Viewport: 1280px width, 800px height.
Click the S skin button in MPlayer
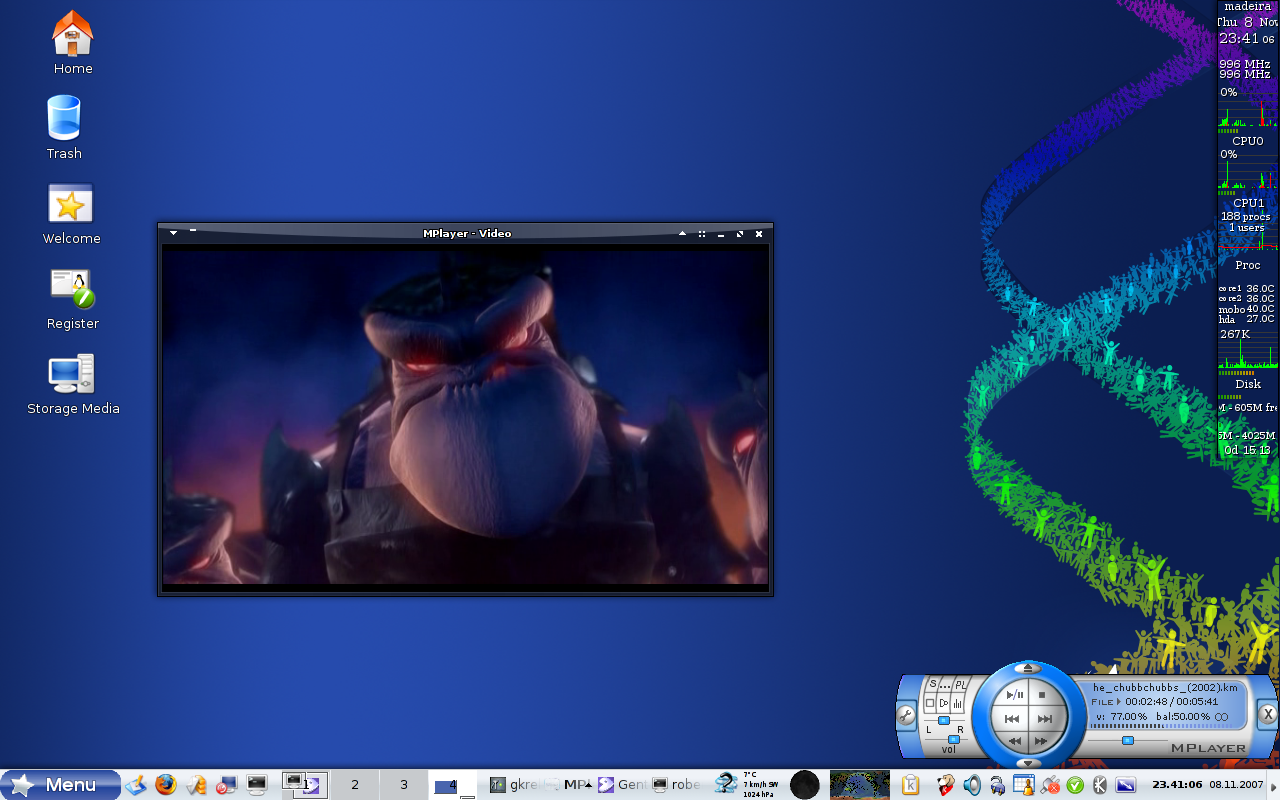(933, 685)
